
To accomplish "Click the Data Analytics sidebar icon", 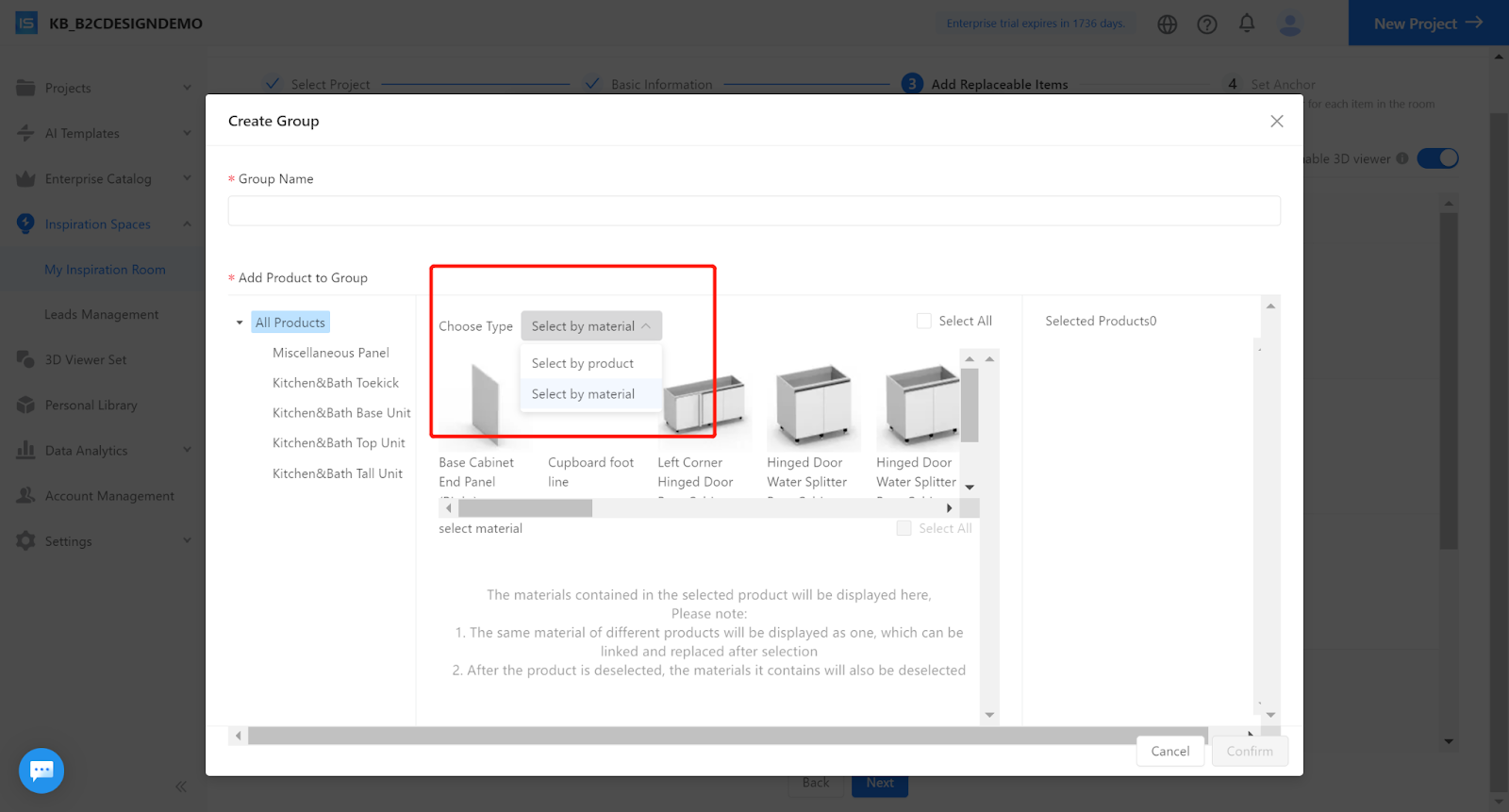I will (26, 451).
